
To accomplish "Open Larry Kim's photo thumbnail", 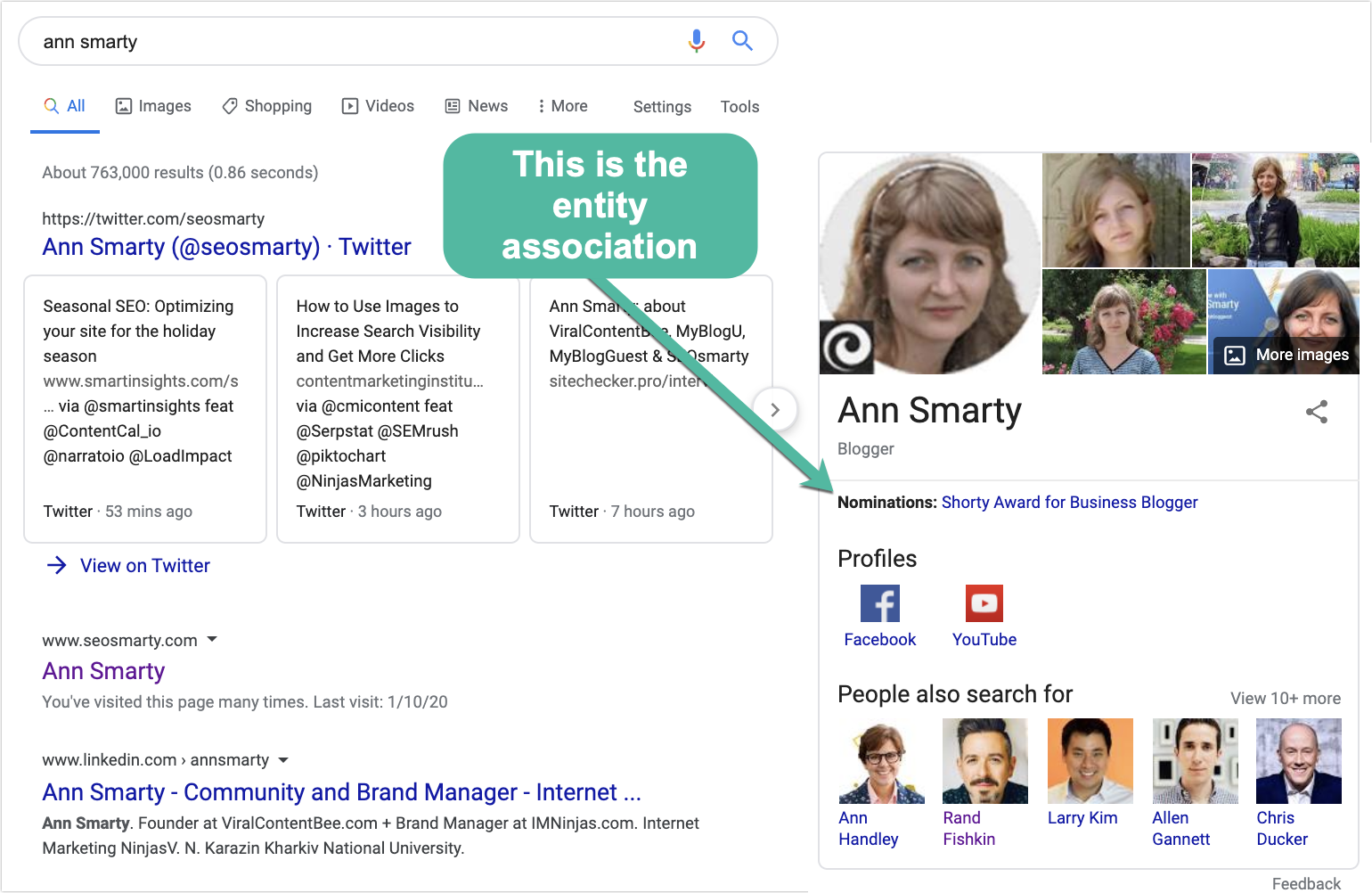I will [1090, 761].
